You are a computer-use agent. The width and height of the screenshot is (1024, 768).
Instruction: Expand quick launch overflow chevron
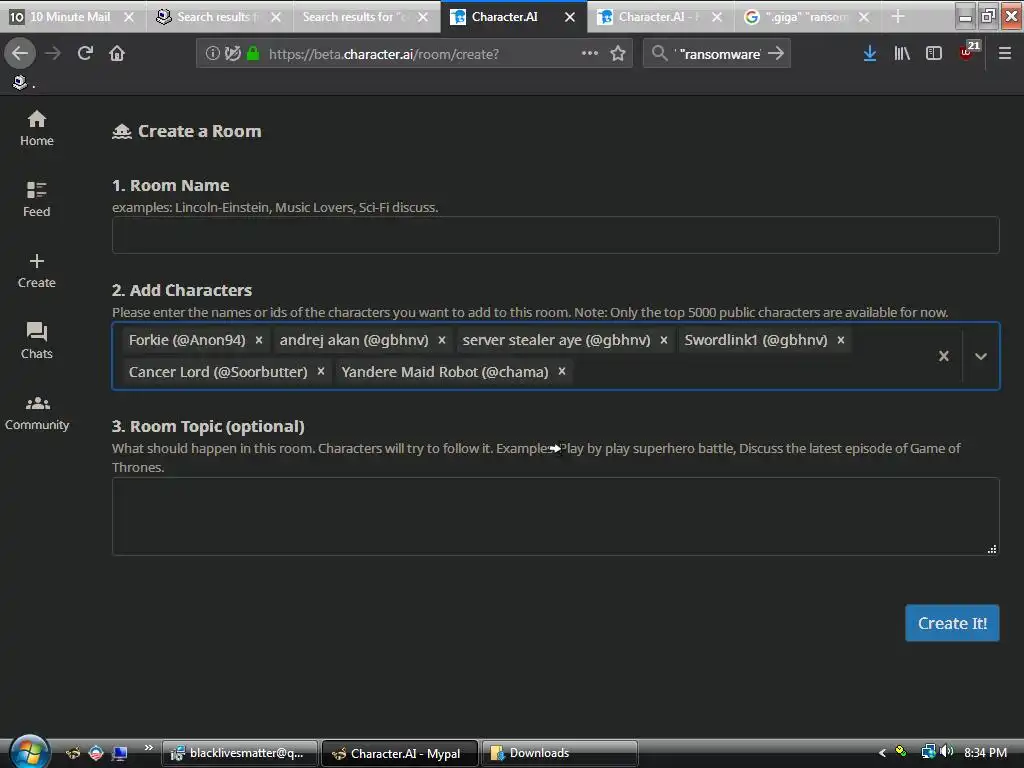point(148,748)
